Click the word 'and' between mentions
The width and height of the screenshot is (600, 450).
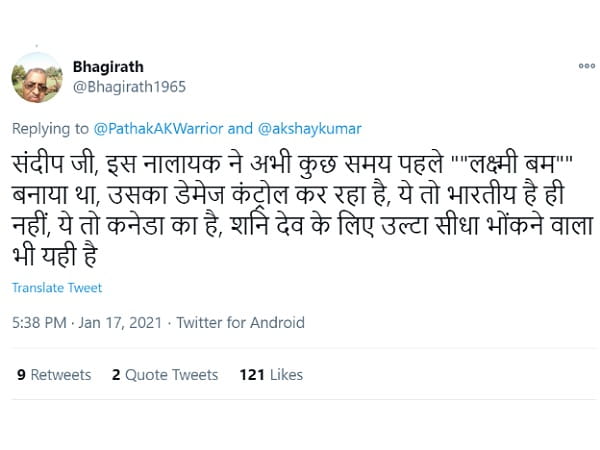[240, 129]
